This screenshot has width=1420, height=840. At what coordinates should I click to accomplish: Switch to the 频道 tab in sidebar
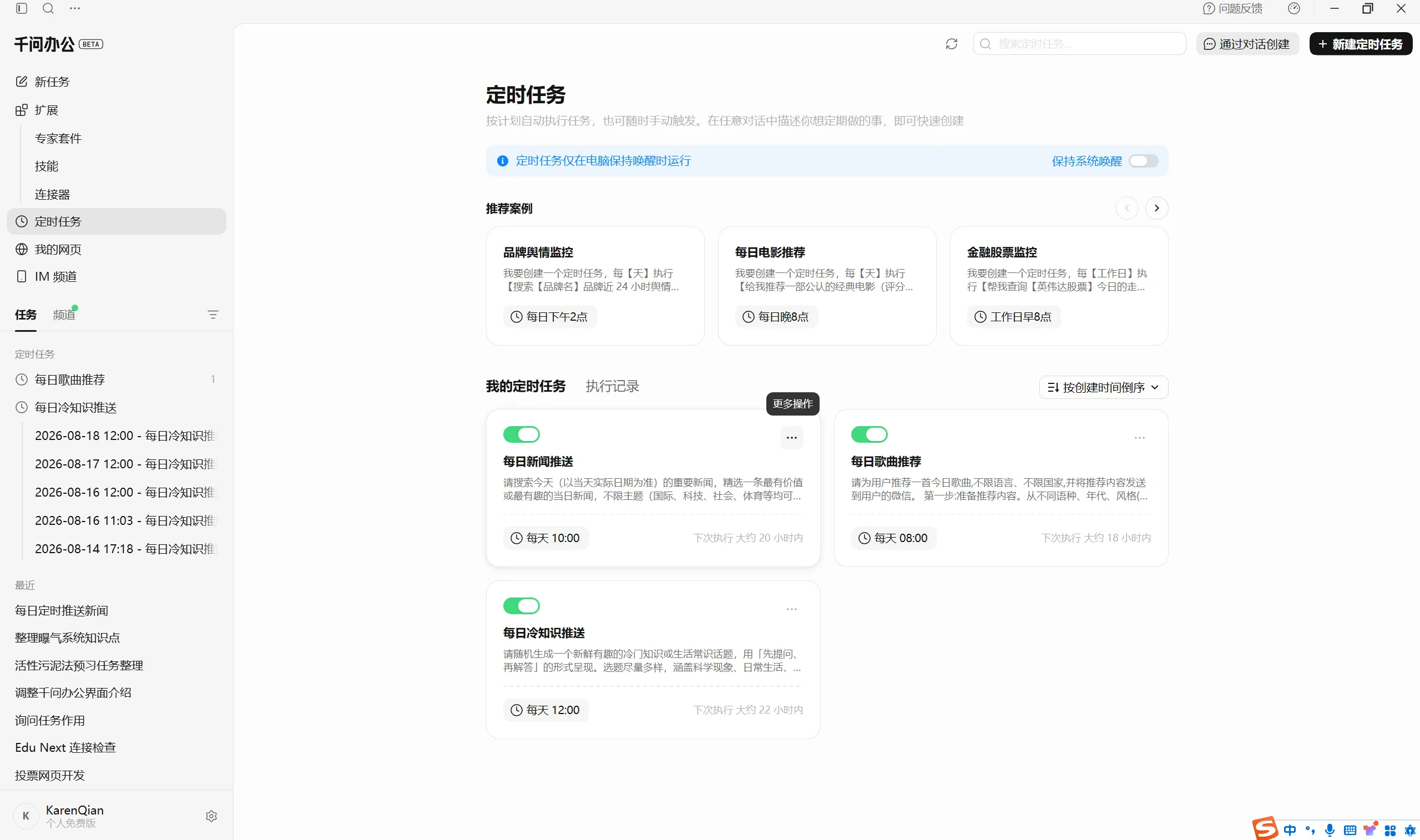pos(64,315)
